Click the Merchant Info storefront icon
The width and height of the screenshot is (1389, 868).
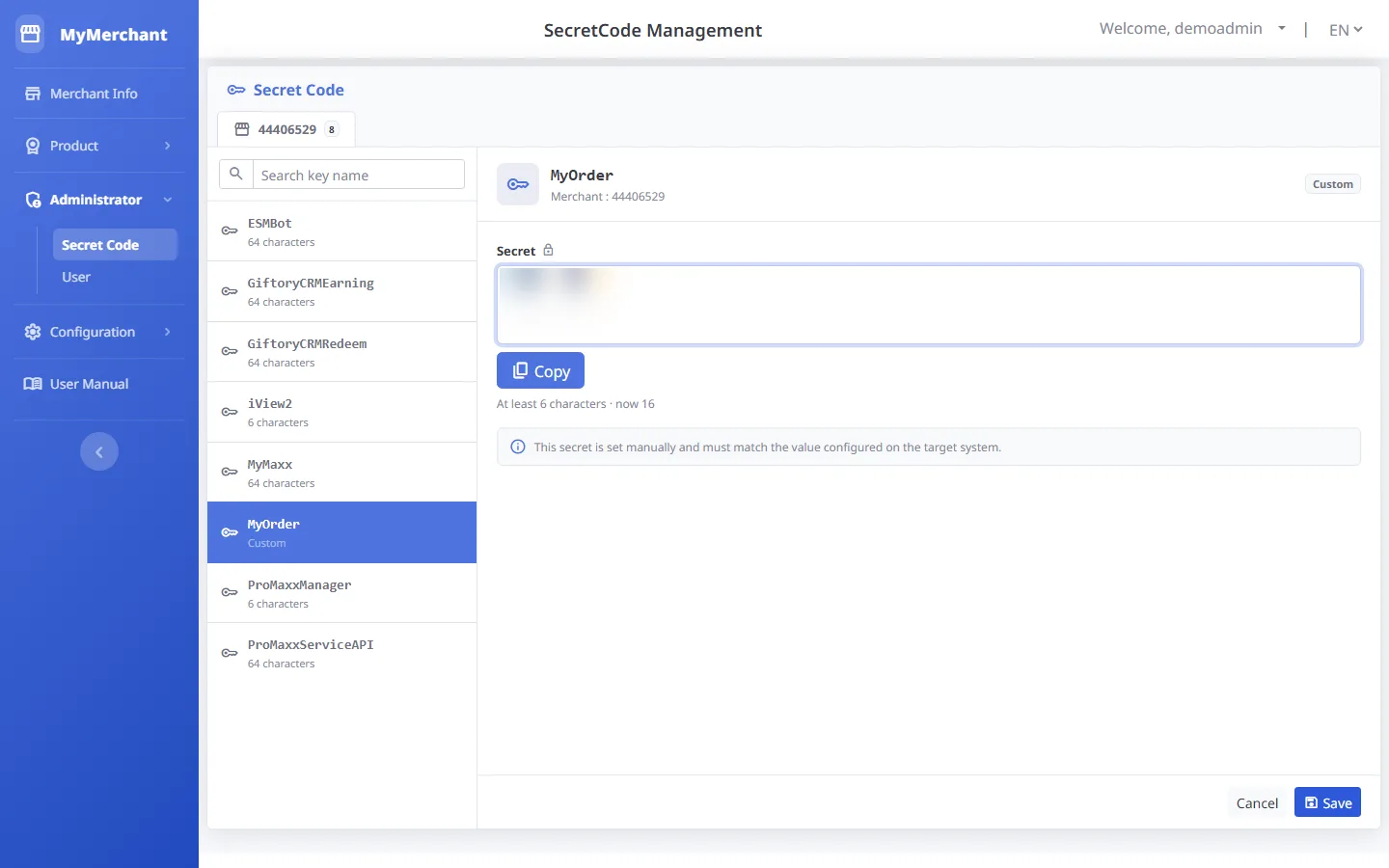tap(33, 94)
